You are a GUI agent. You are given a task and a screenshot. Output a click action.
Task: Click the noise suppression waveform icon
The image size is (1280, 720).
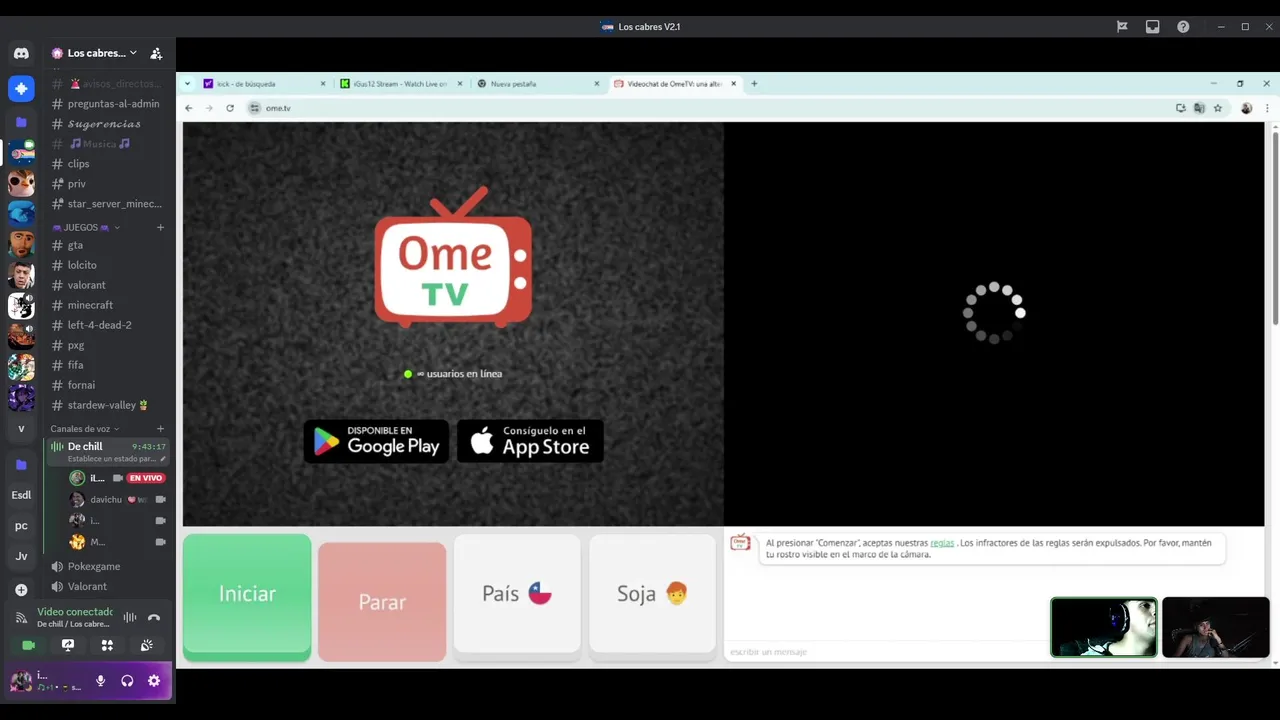130,617
